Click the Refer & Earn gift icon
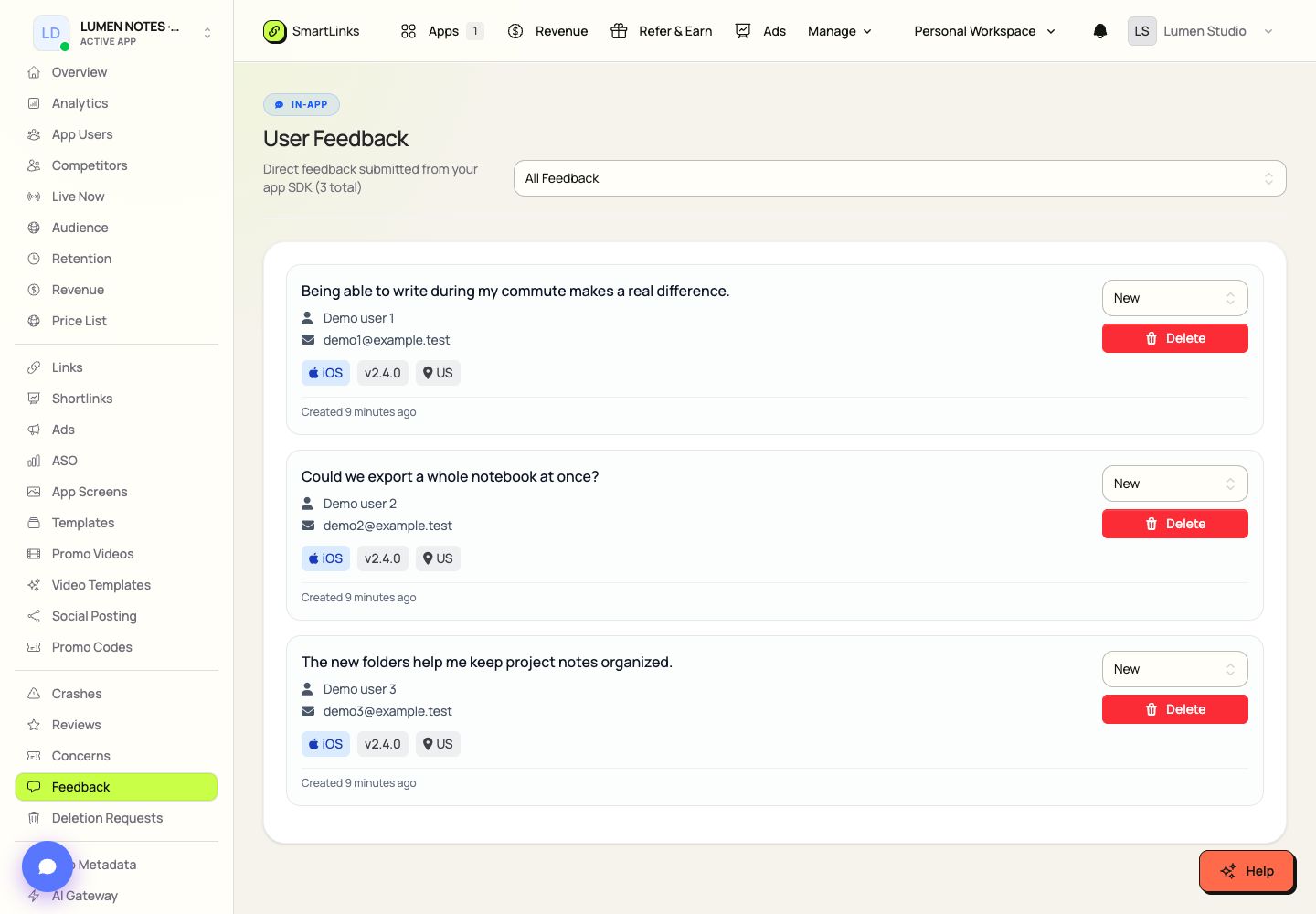Image resolution: width=1316 pixels, height=914 pixels. click(x=619, y=31)
